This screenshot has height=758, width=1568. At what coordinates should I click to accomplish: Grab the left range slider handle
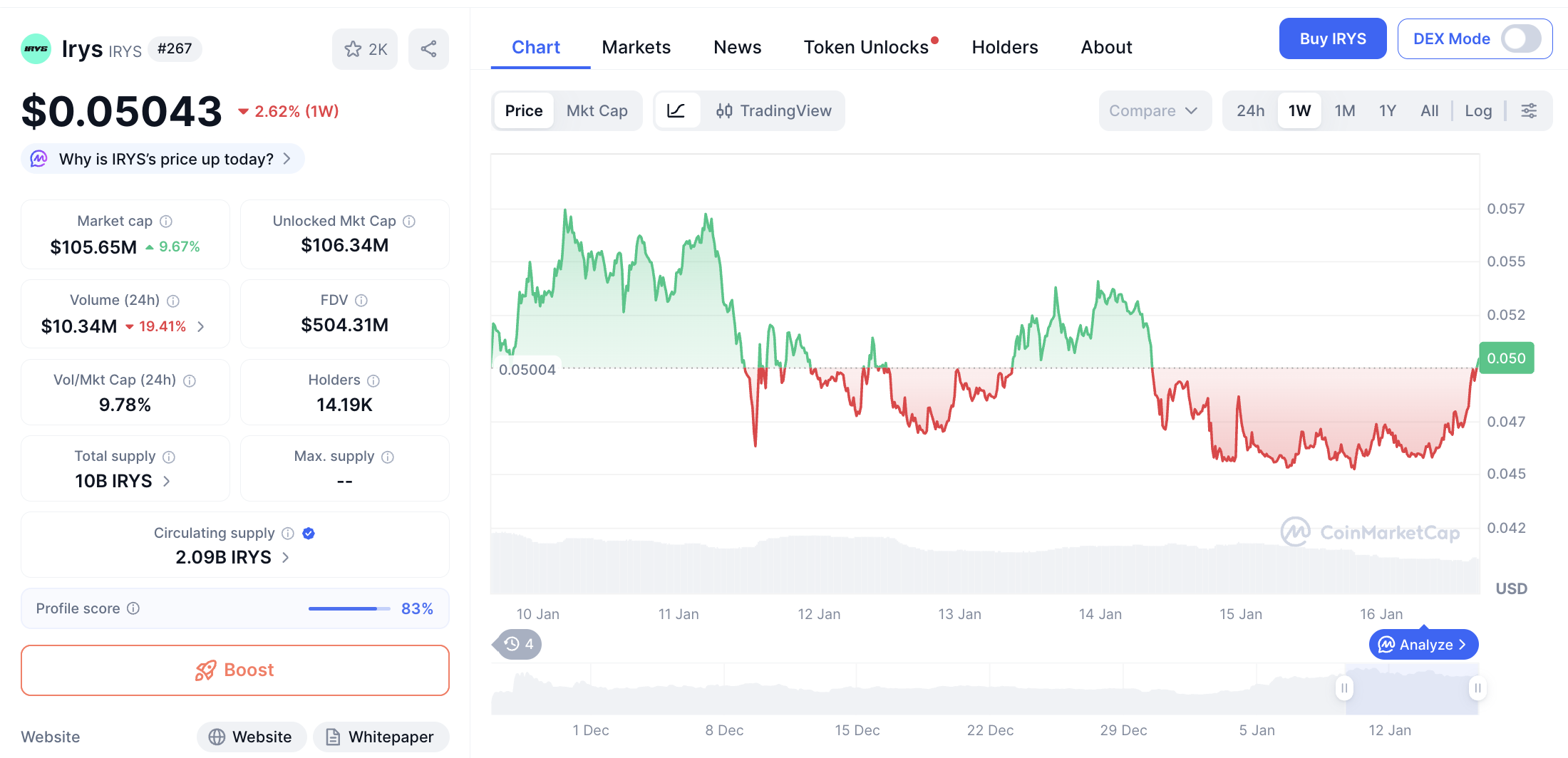click(x=1344, y=688)
